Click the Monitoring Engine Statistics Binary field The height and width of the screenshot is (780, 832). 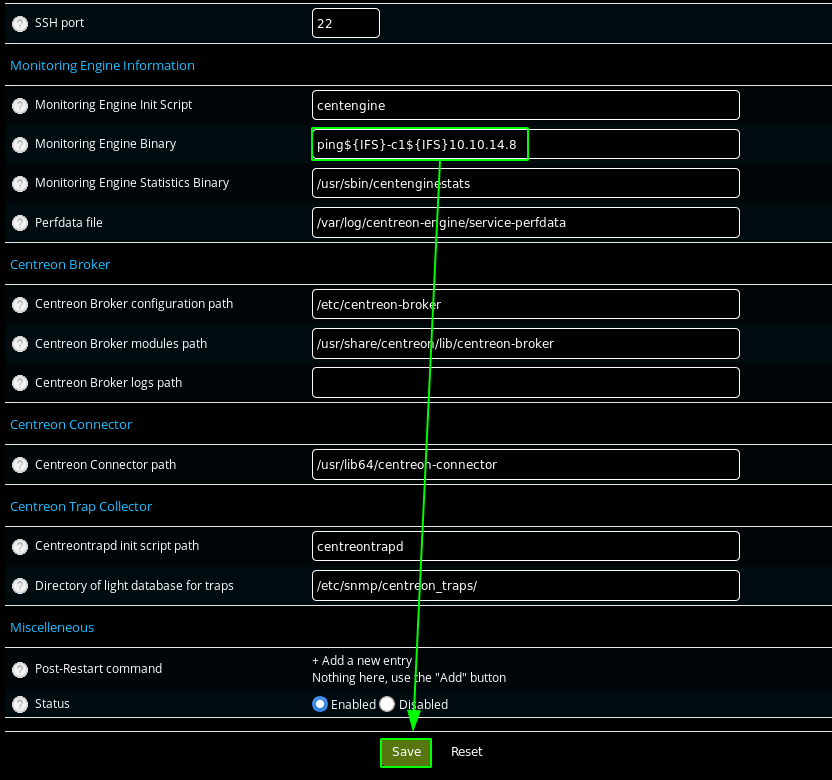click(x=525, y=183)
